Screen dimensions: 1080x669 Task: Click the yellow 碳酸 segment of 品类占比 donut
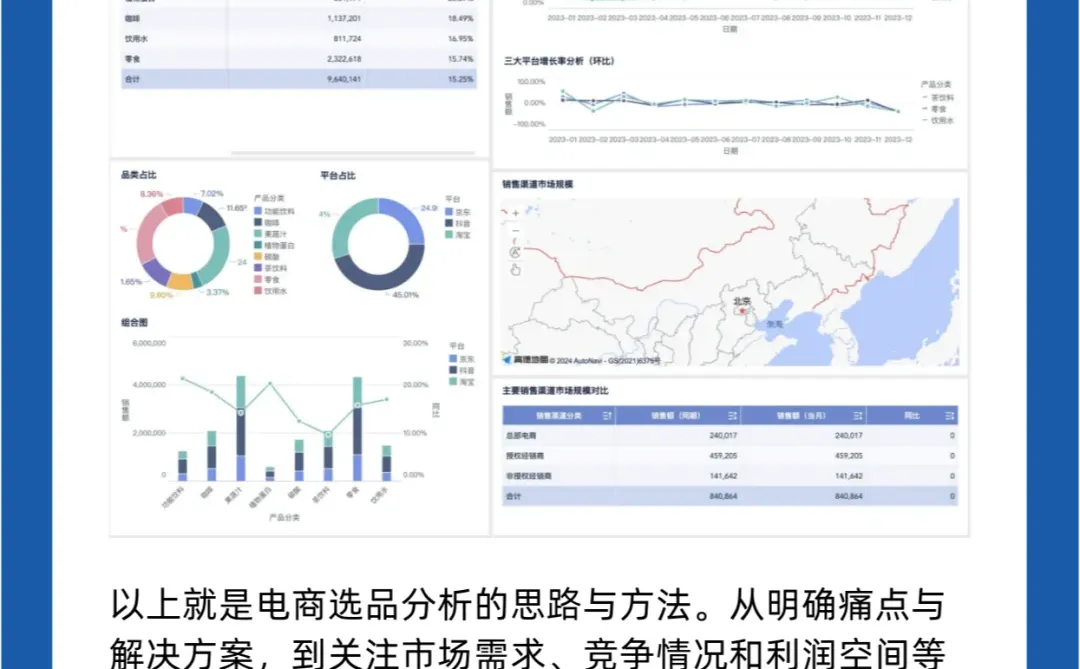[x=180, y=281]
